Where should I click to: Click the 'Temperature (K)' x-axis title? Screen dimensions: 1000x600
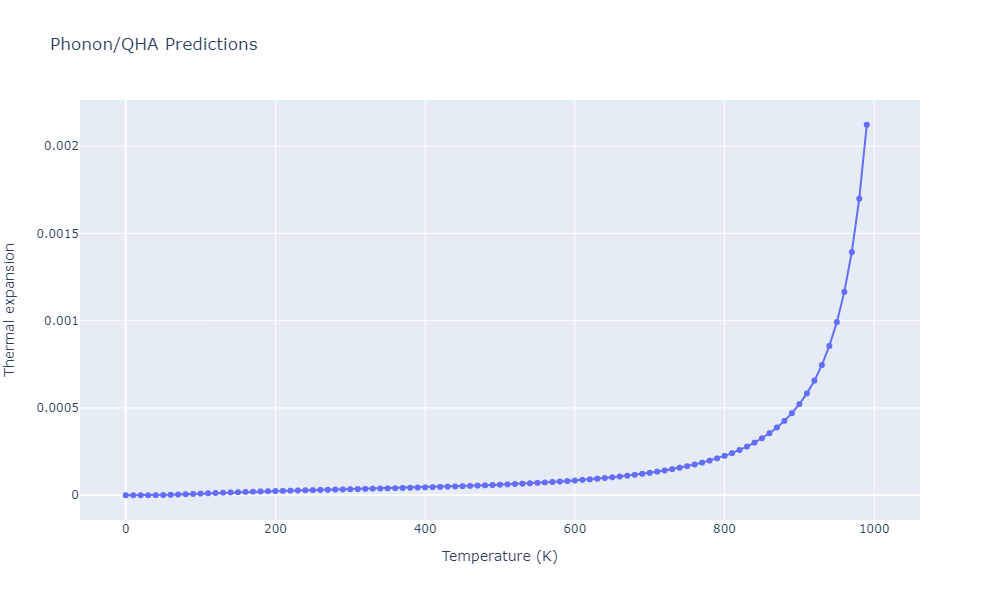tap(499, 556)
